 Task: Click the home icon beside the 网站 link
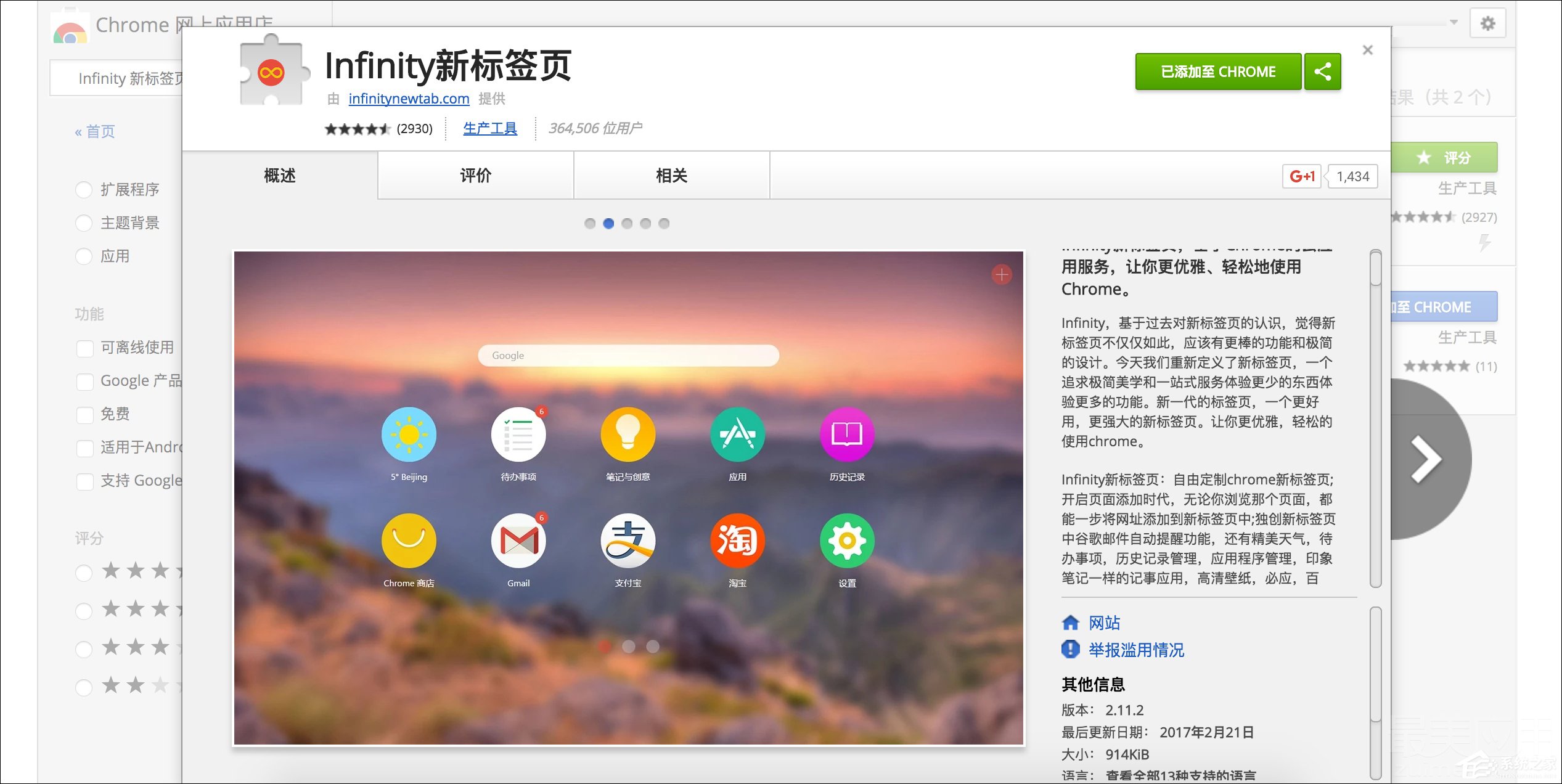[1071, 623]
